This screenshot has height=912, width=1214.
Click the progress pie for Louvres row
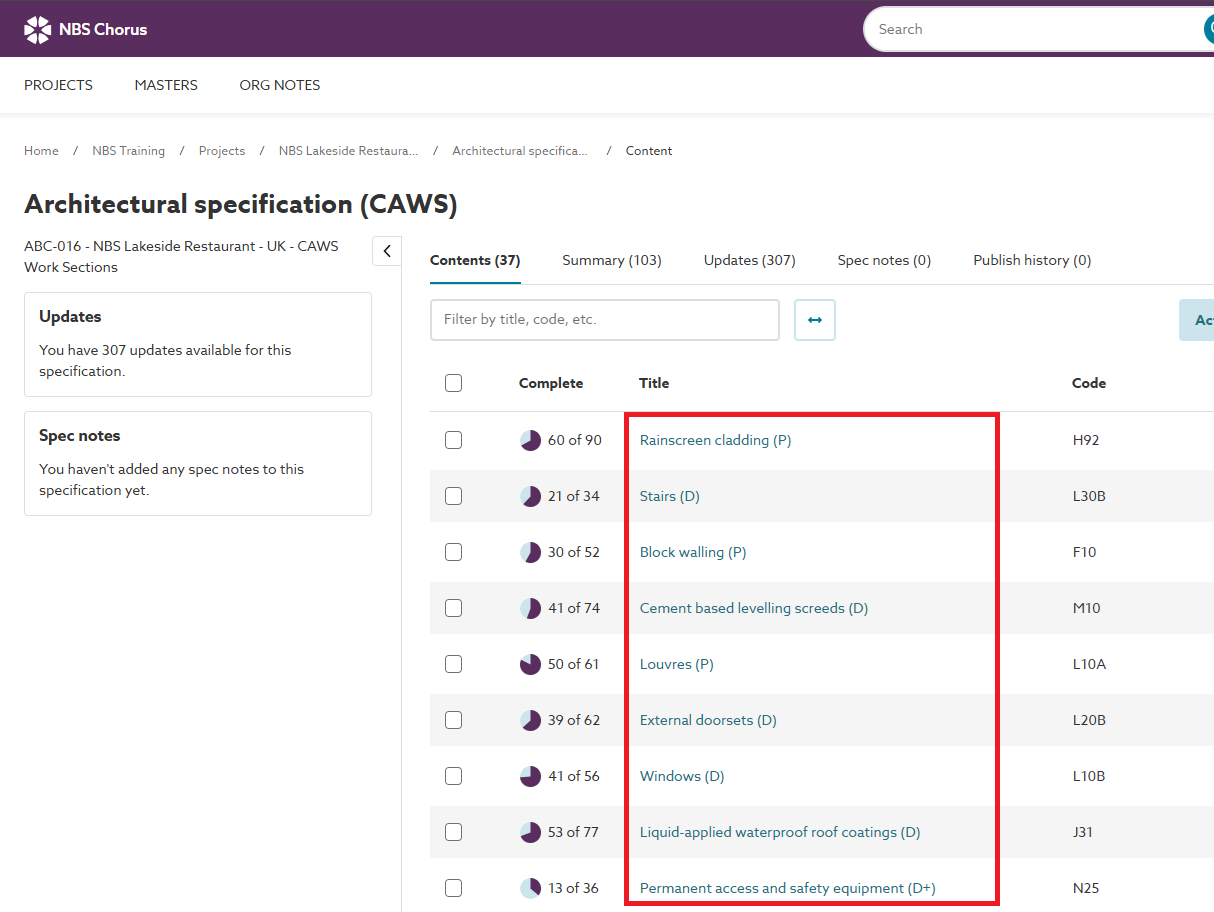click(x=530, y=664)
